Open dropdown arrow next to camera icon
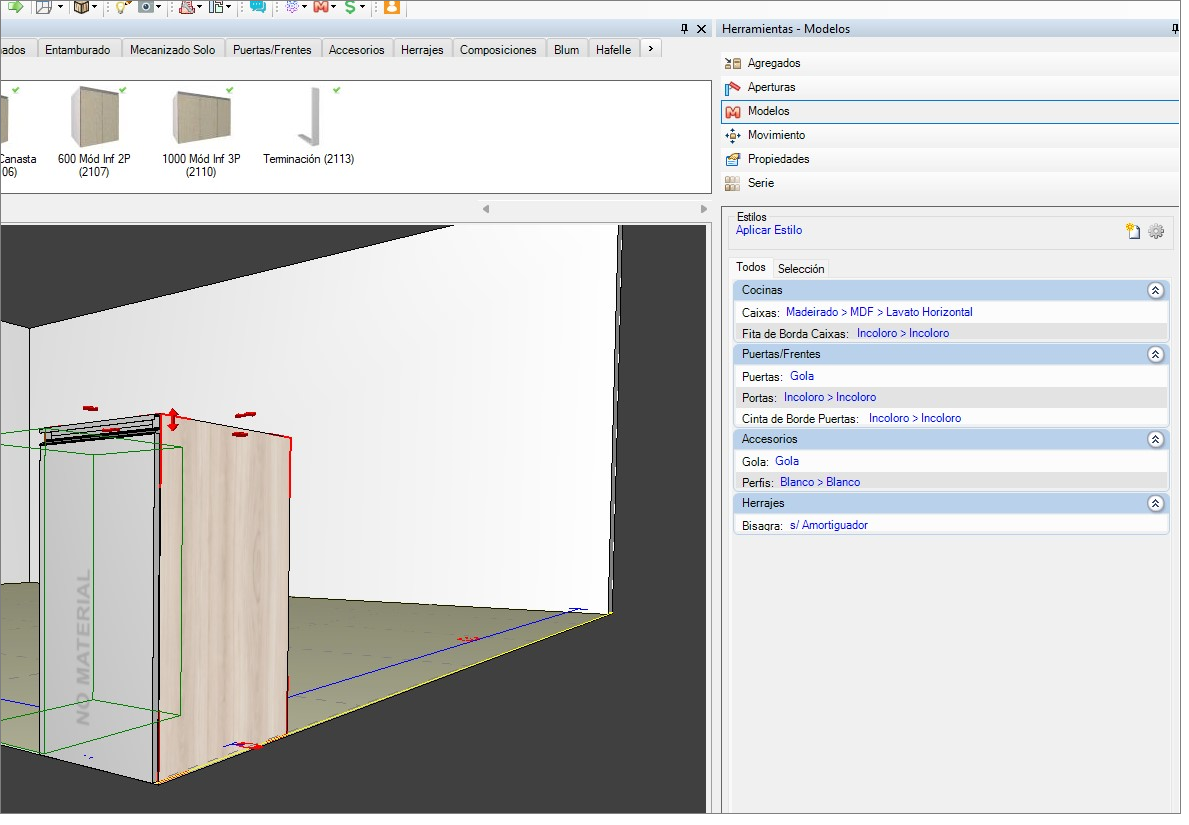1189x825 pixels. click(x=158, y=7)
